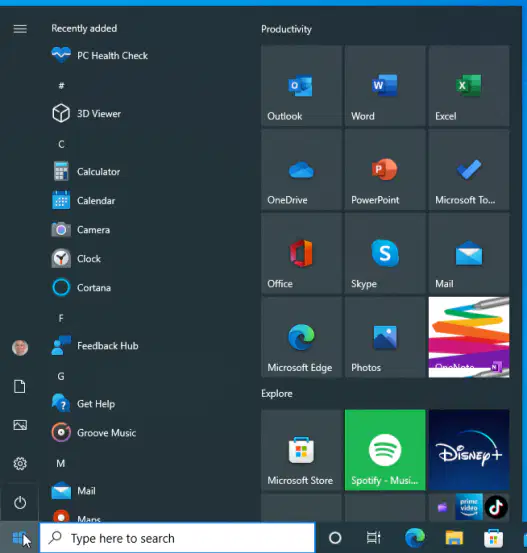Launch Edge from the taskbar
527x553 pixels.
pyautogui.click(x=414, y=538)
